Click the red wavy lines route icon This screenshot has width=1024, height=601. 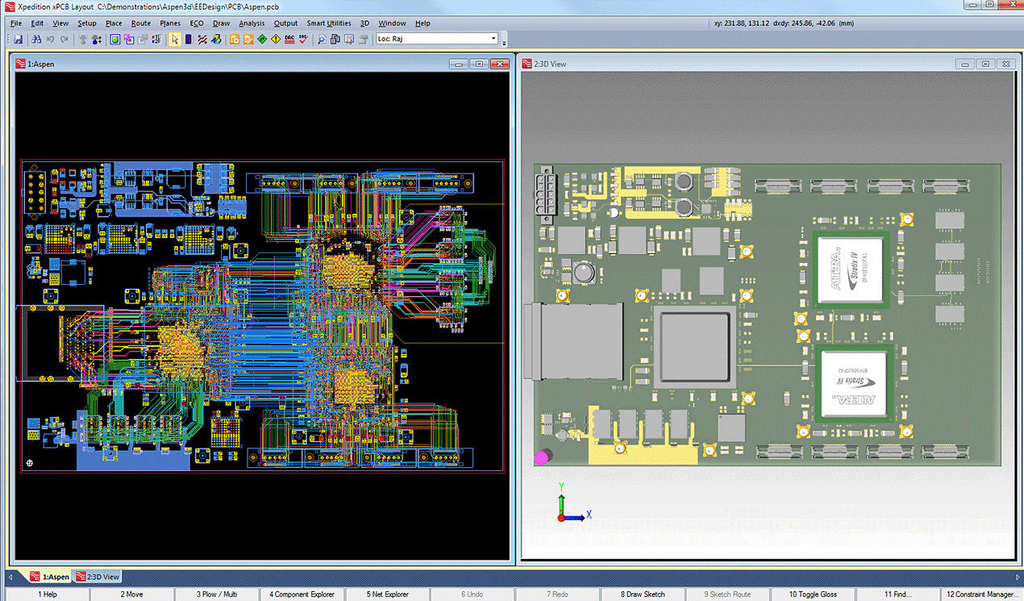[x=202, y=39]
